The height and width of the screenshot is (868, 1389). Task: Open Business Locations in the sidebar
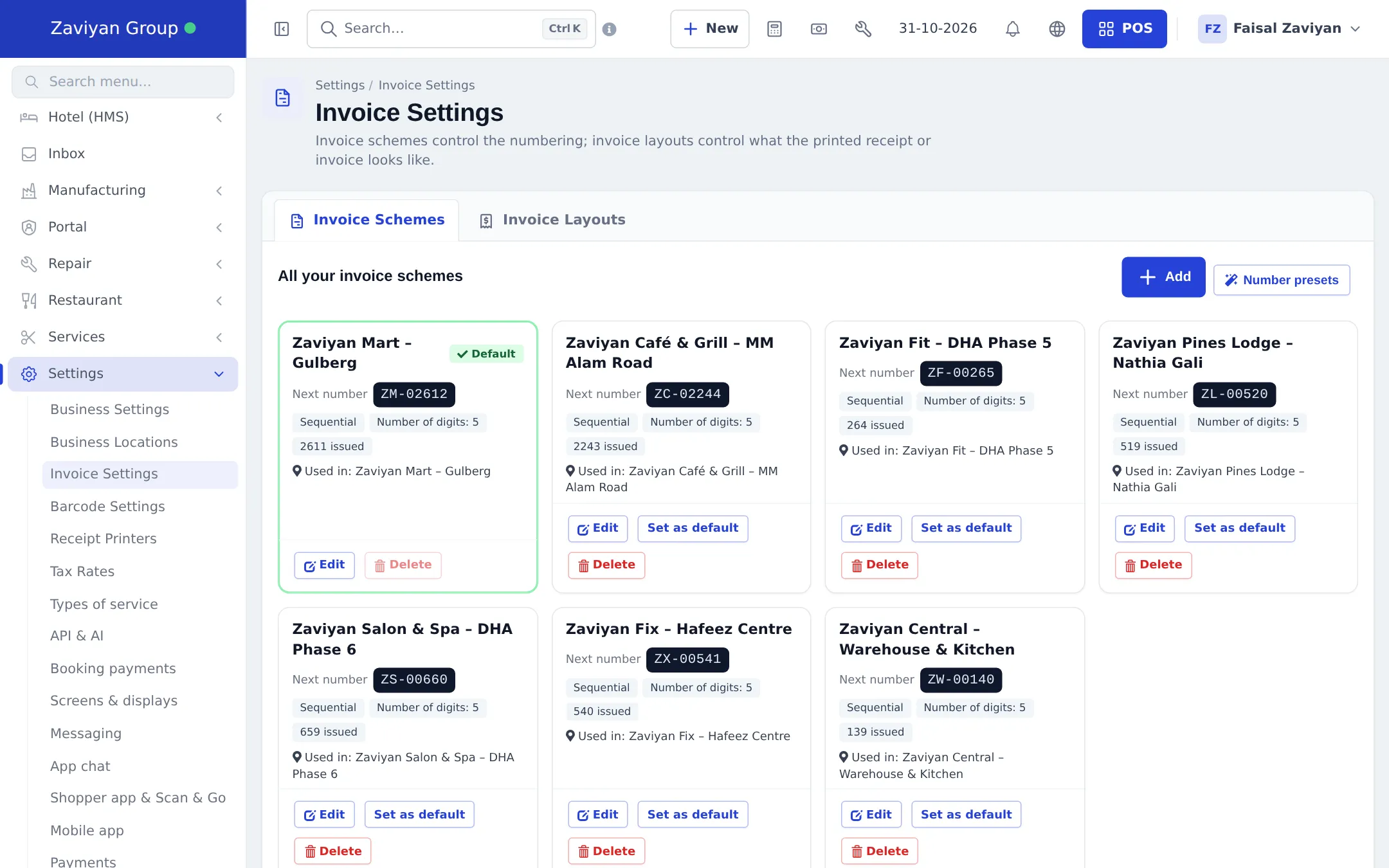(x=114, y=442)
